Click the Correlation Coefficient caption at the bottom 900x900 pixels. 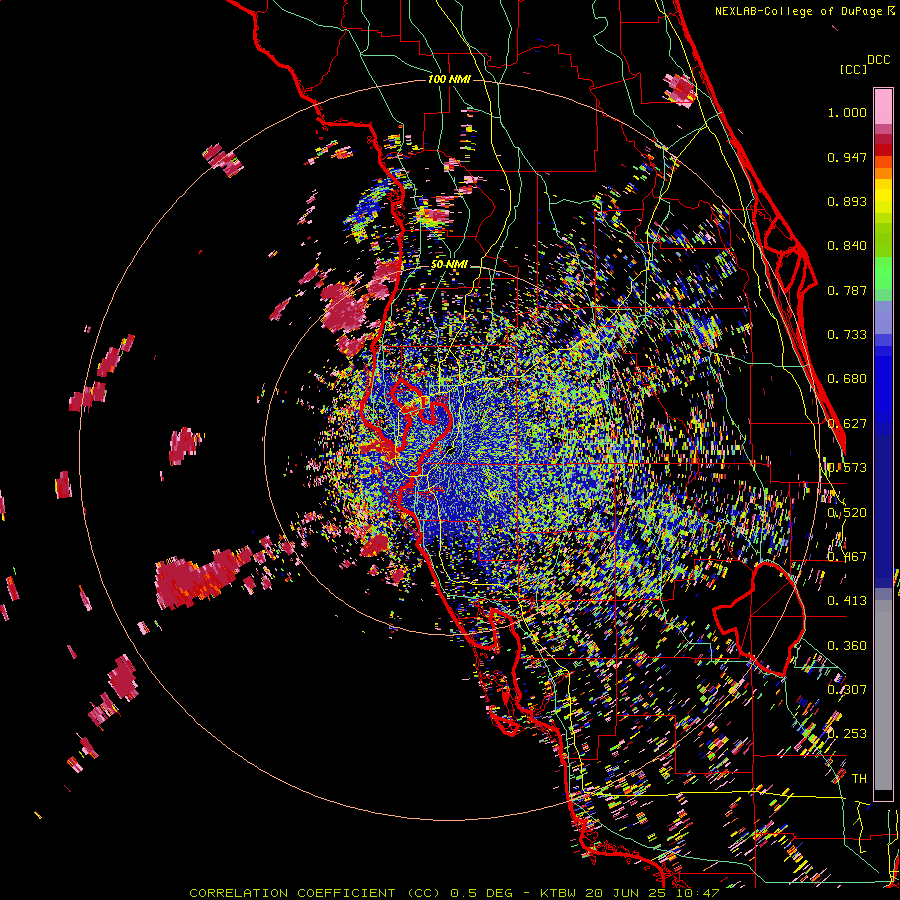point(454,893)
